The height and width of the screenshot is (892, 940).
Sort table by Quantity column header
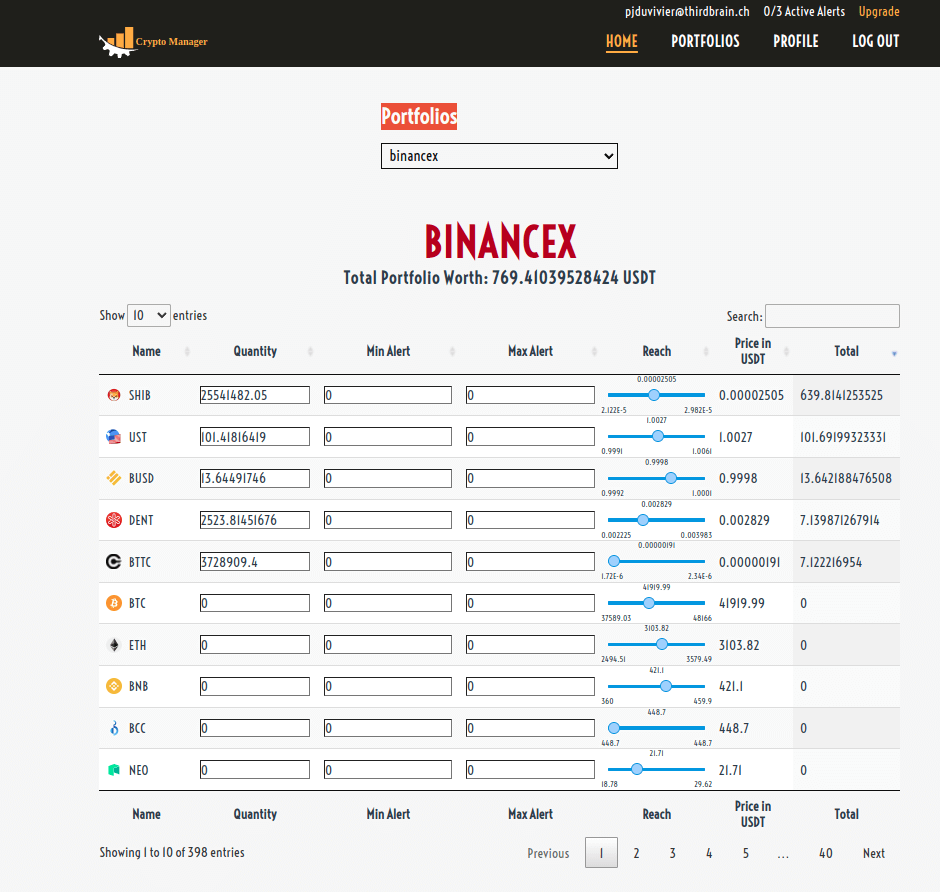(255, 351)
